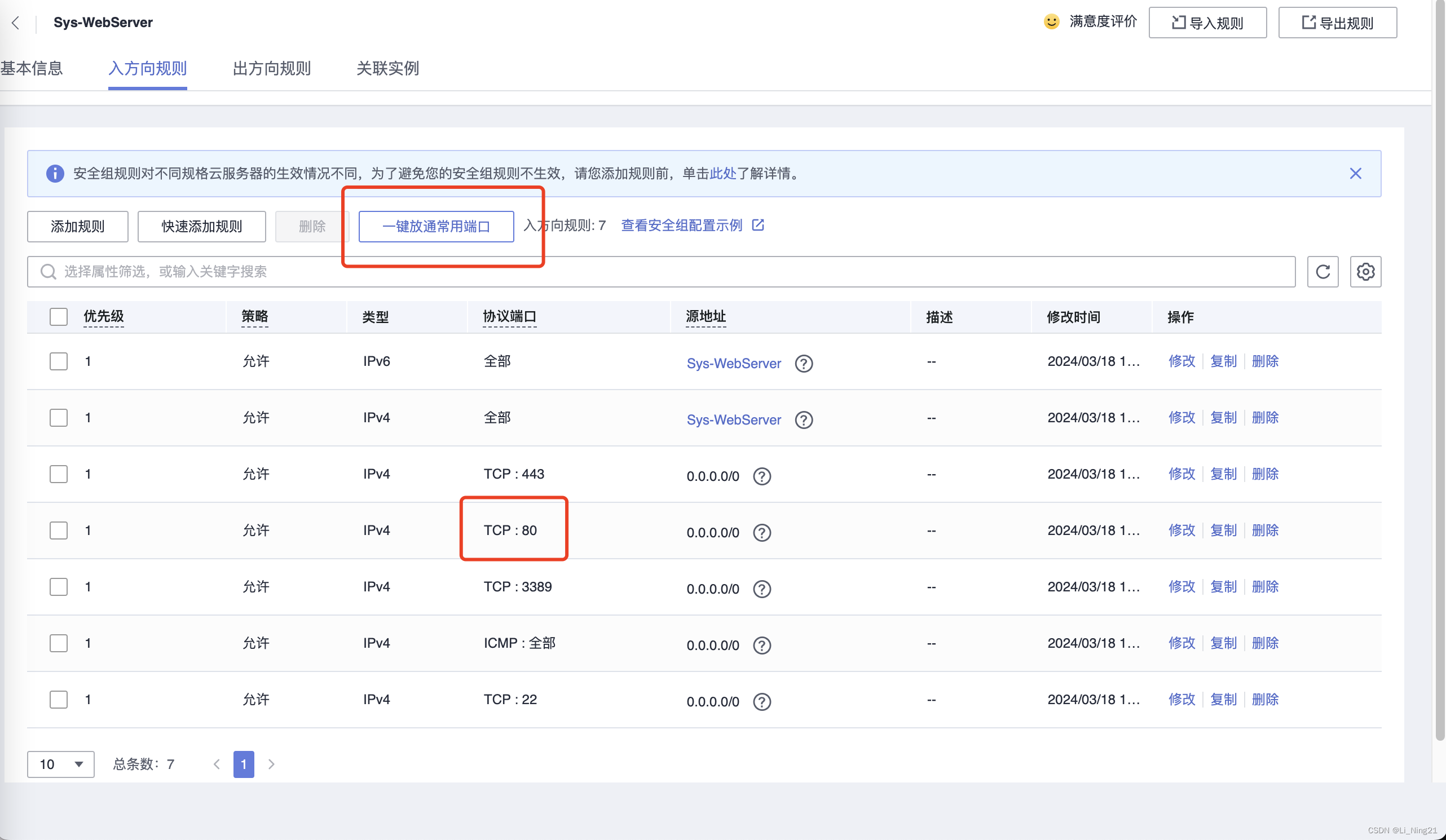This screenshot has height=840, width=1446.
Task: Close the blue info banner
Action: [x=1355, y=173]
